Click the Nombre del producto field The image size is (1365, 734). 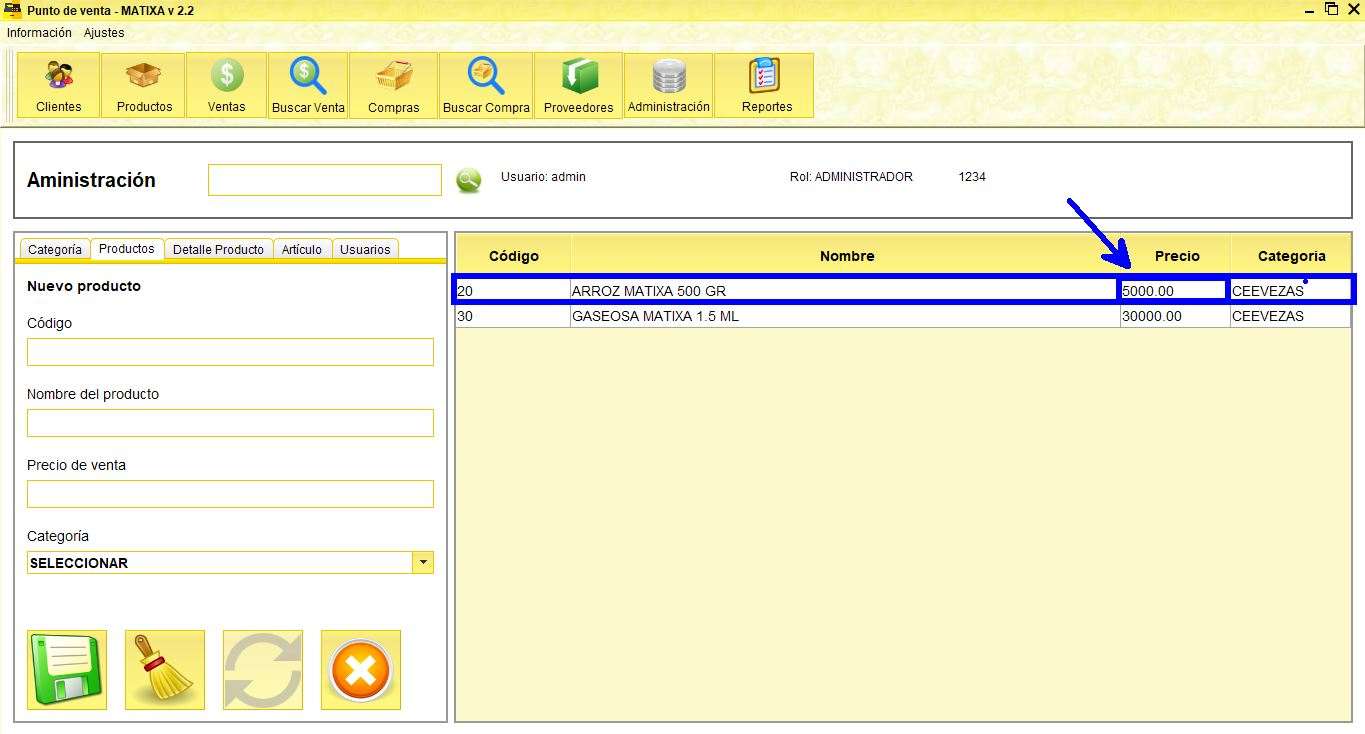point(230,423)
